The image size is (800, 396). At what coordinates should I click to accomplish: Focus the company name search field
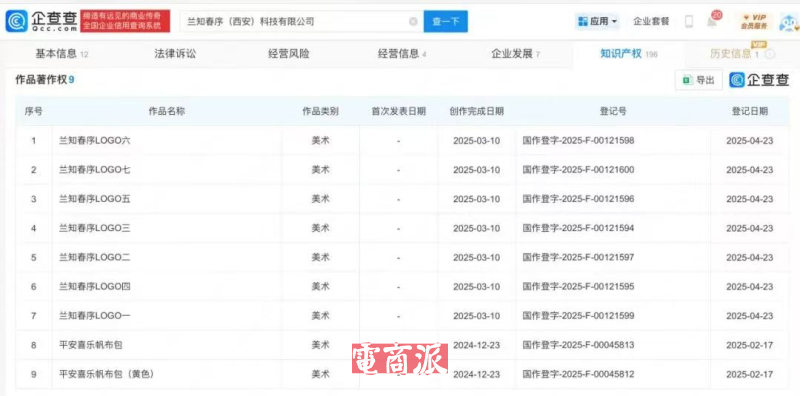point(302,21)
